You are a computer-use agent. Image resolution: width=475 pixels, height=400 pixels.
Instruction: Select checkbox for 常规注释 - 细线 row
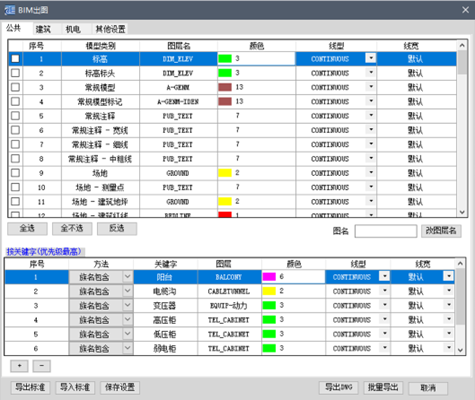pos(15,144)
